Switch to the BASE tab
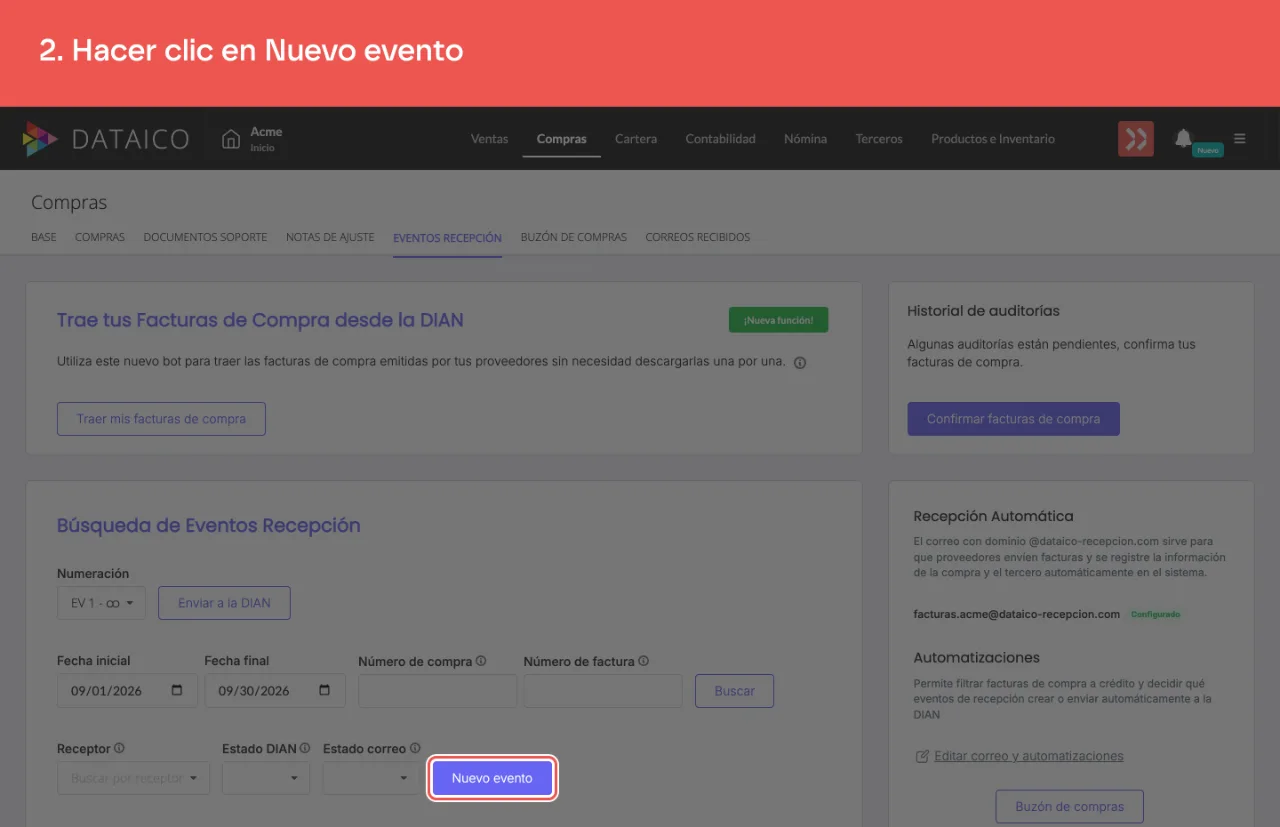 [44, 237]
